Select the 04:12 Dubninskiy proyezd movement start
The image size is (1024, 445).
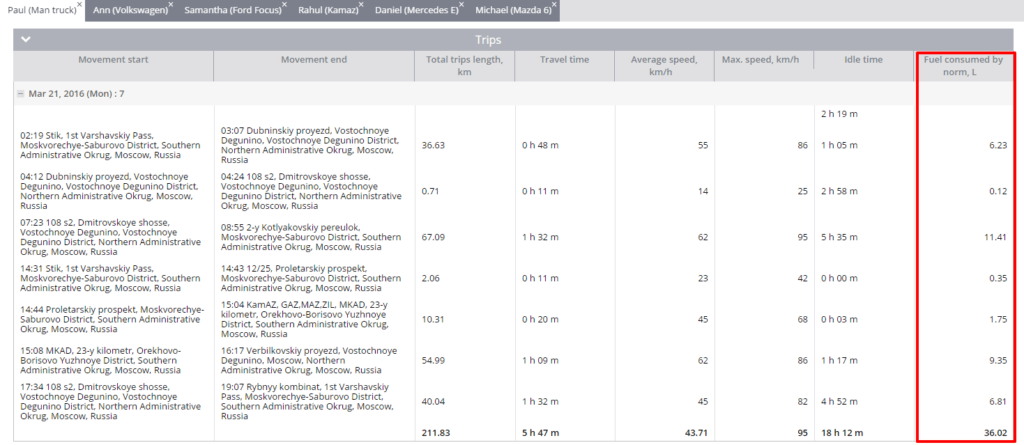coord(110,191)
